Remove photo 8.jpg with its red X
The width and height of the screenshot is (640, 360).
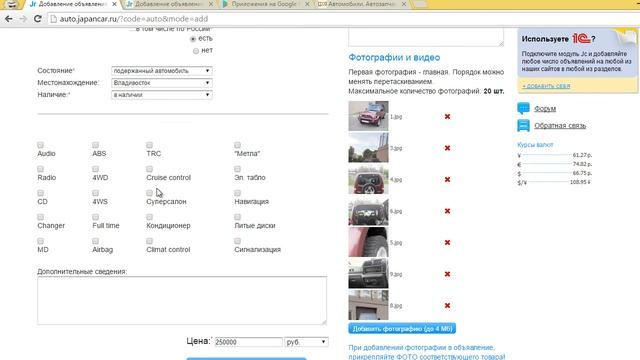[447, 305]
